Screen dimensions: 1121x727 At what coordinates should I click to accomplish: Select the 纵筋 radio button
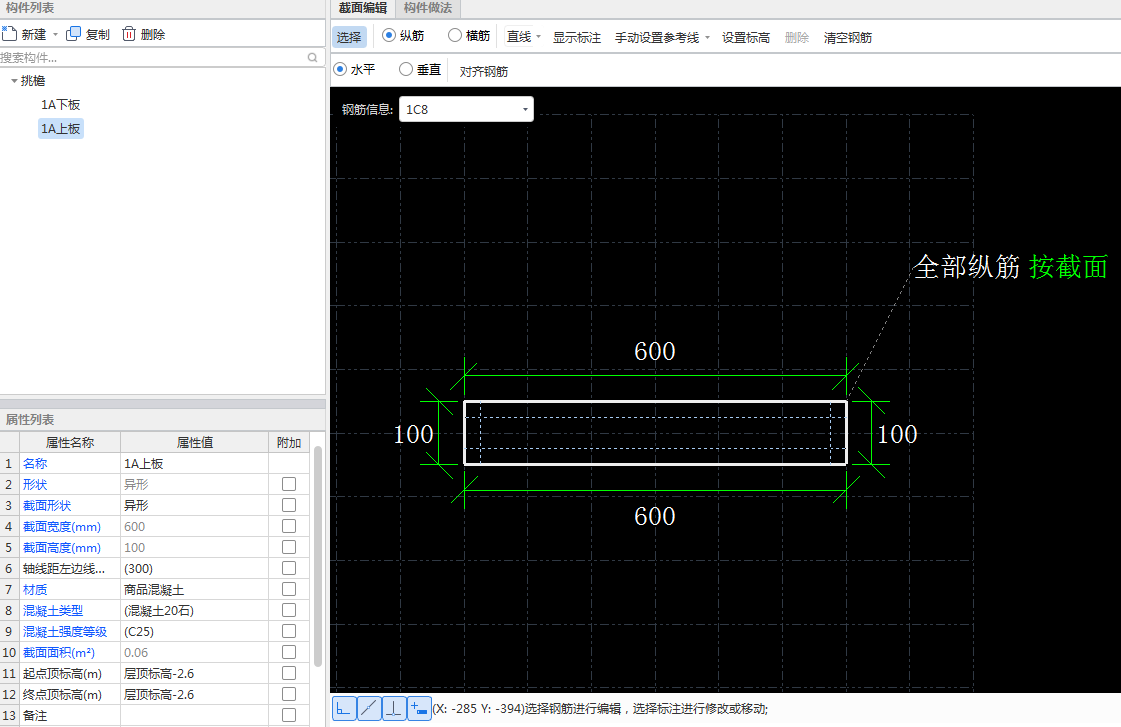pos(389,35)
